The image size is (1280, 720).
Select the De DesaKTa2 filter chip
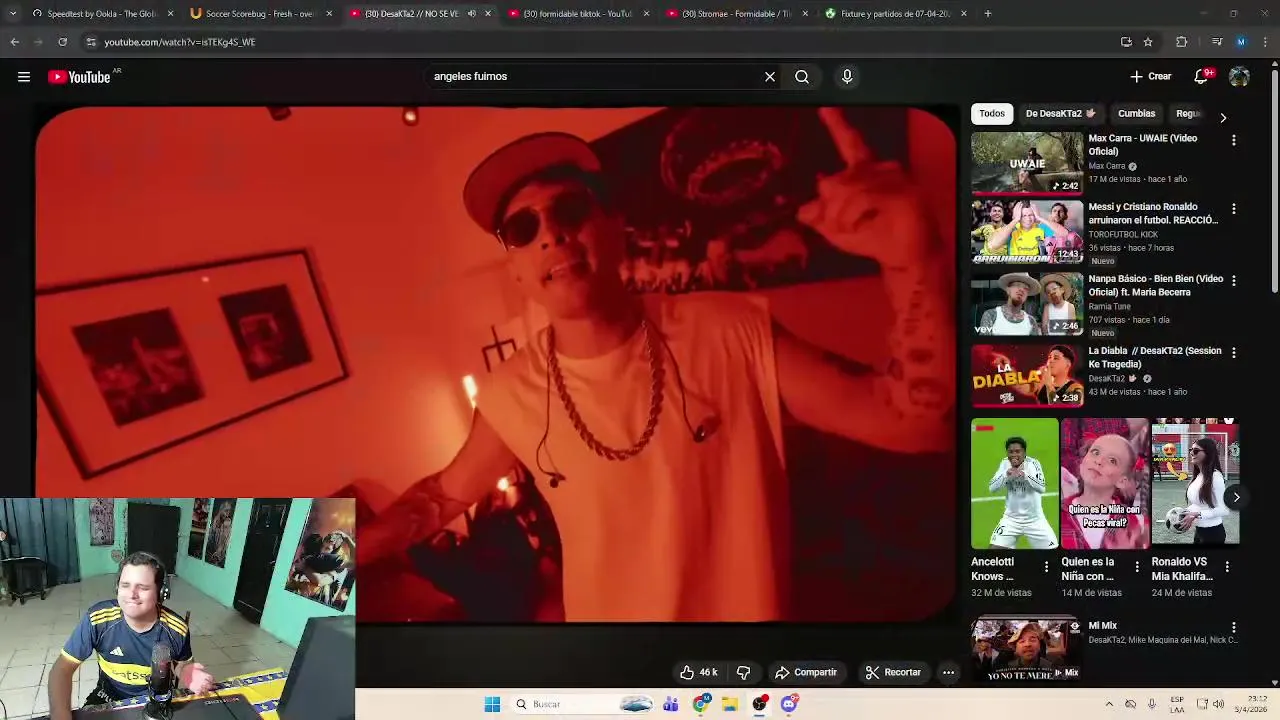1060,114
